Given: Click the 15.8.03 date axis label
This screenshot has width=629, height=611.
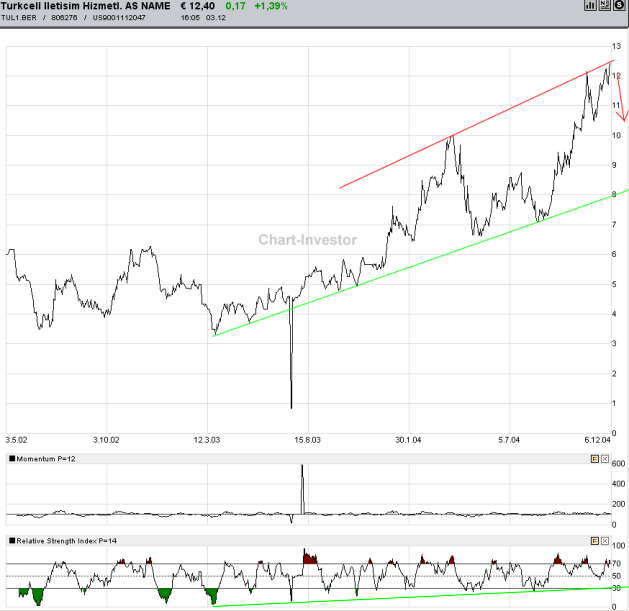Looking at the screenshot, I should click(308, 440).
